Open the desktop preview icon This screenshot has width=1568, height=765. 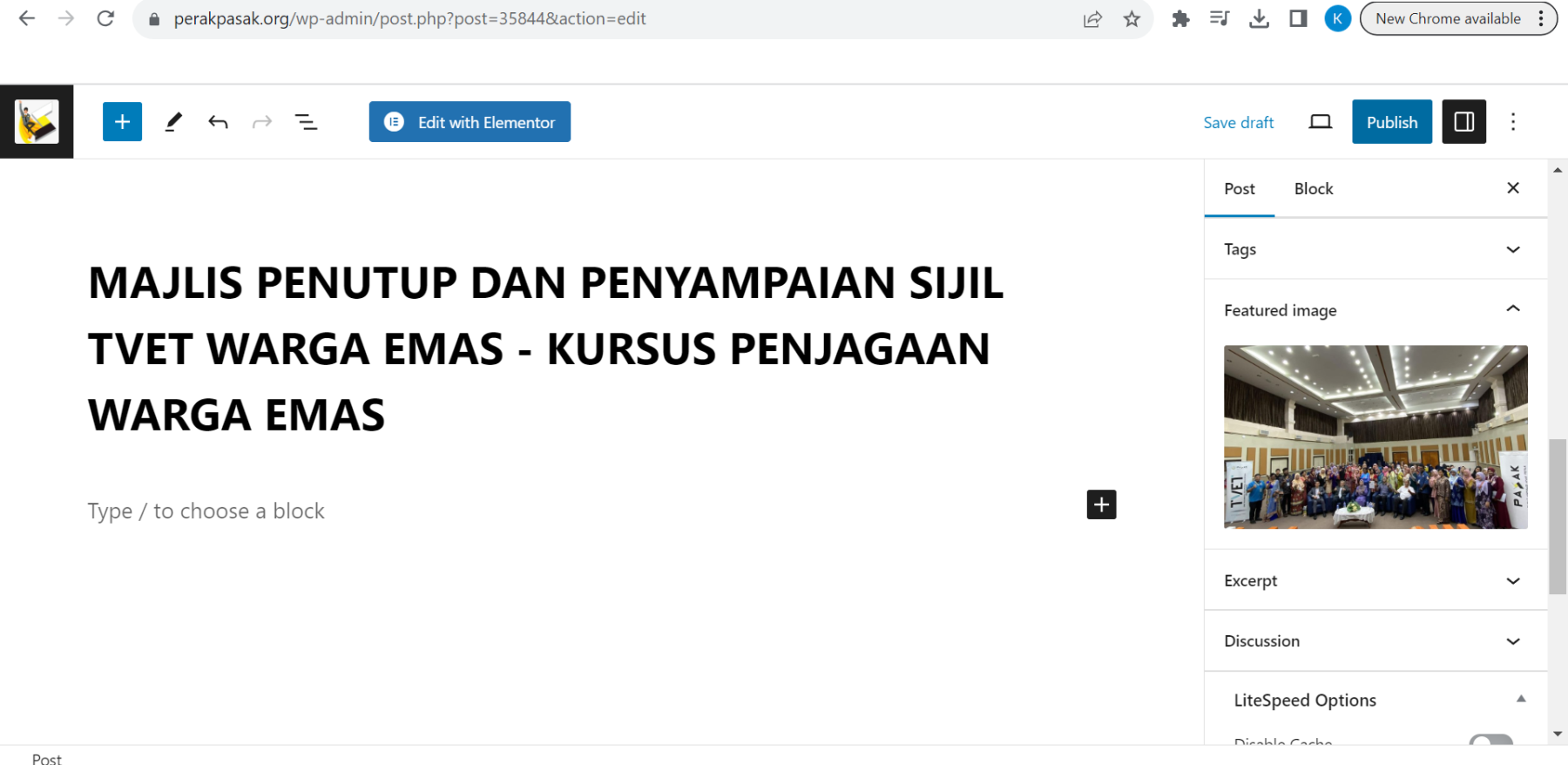[1320, 122]
